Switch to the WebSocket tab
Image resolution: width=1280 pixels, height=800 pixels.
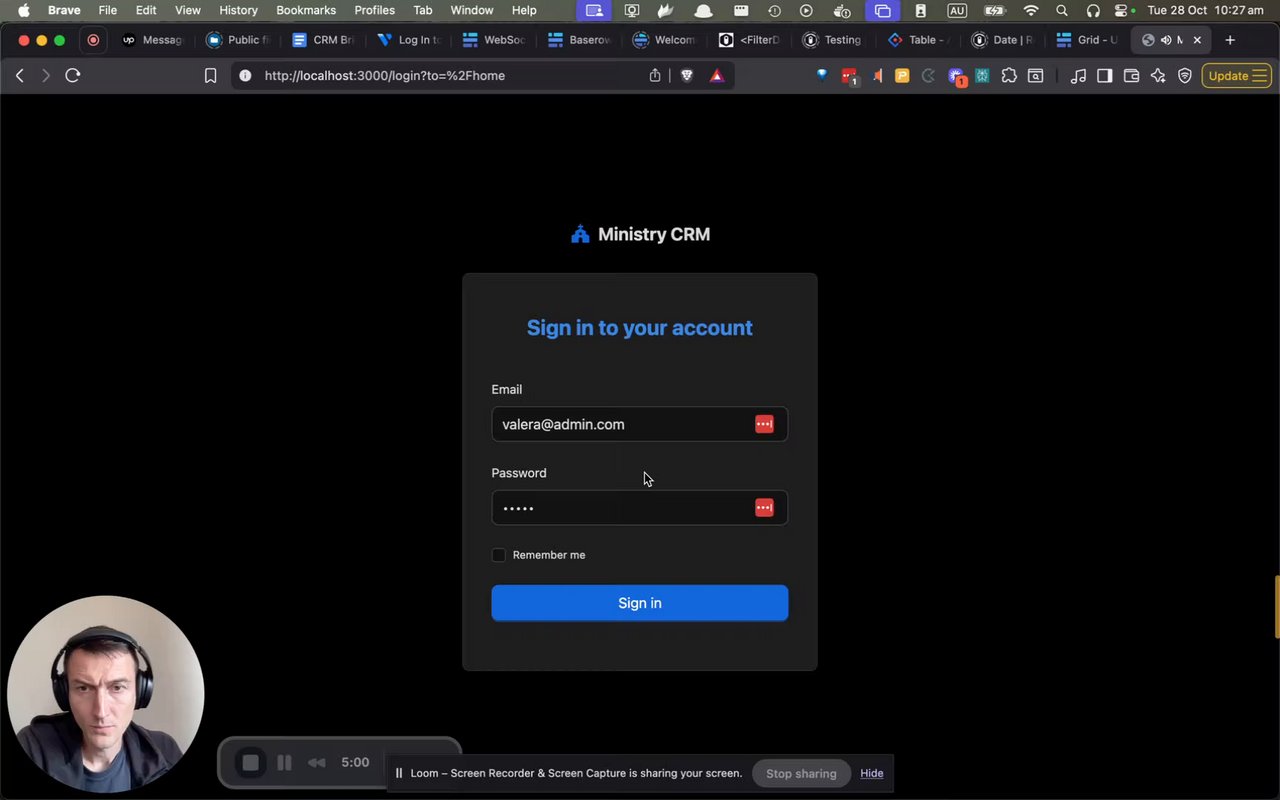coord(493,40)
